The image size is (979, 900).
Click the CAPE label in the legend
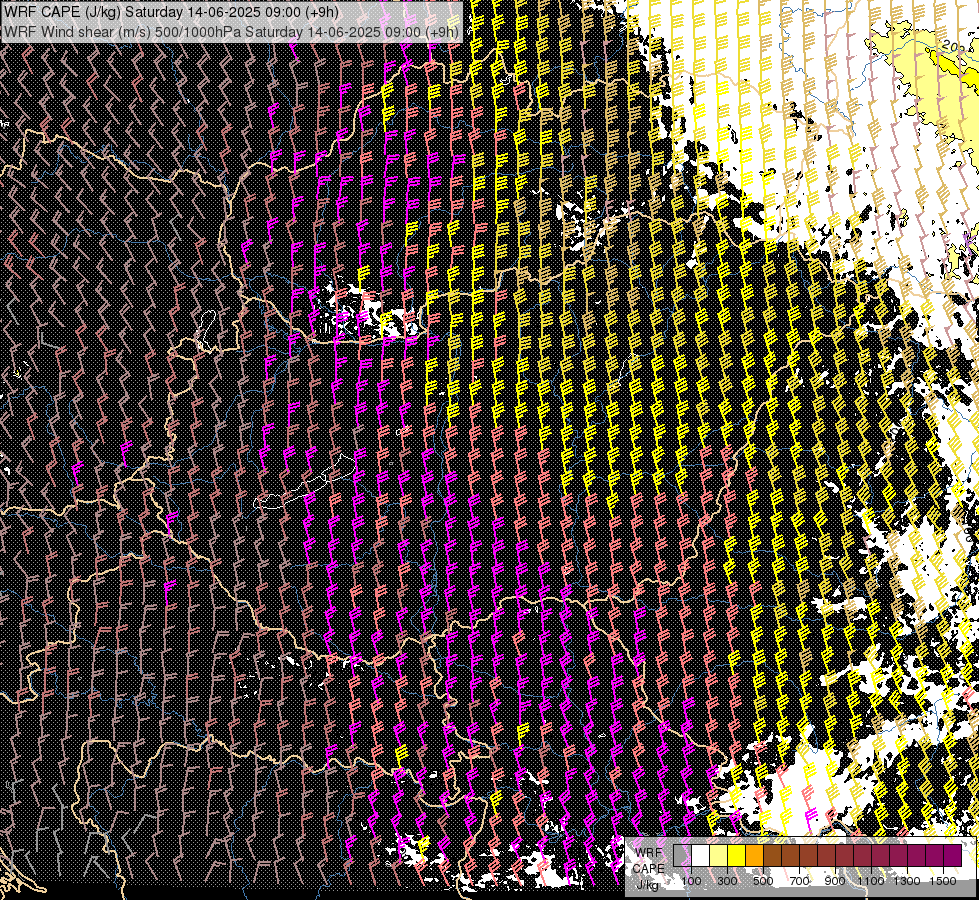(x=649, y=869)
